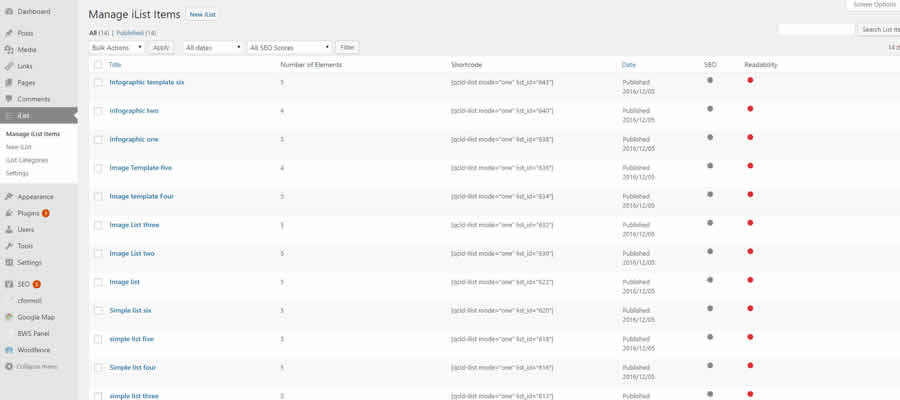
Task: Click the Tools wrench icon
Action: point(8,246)
